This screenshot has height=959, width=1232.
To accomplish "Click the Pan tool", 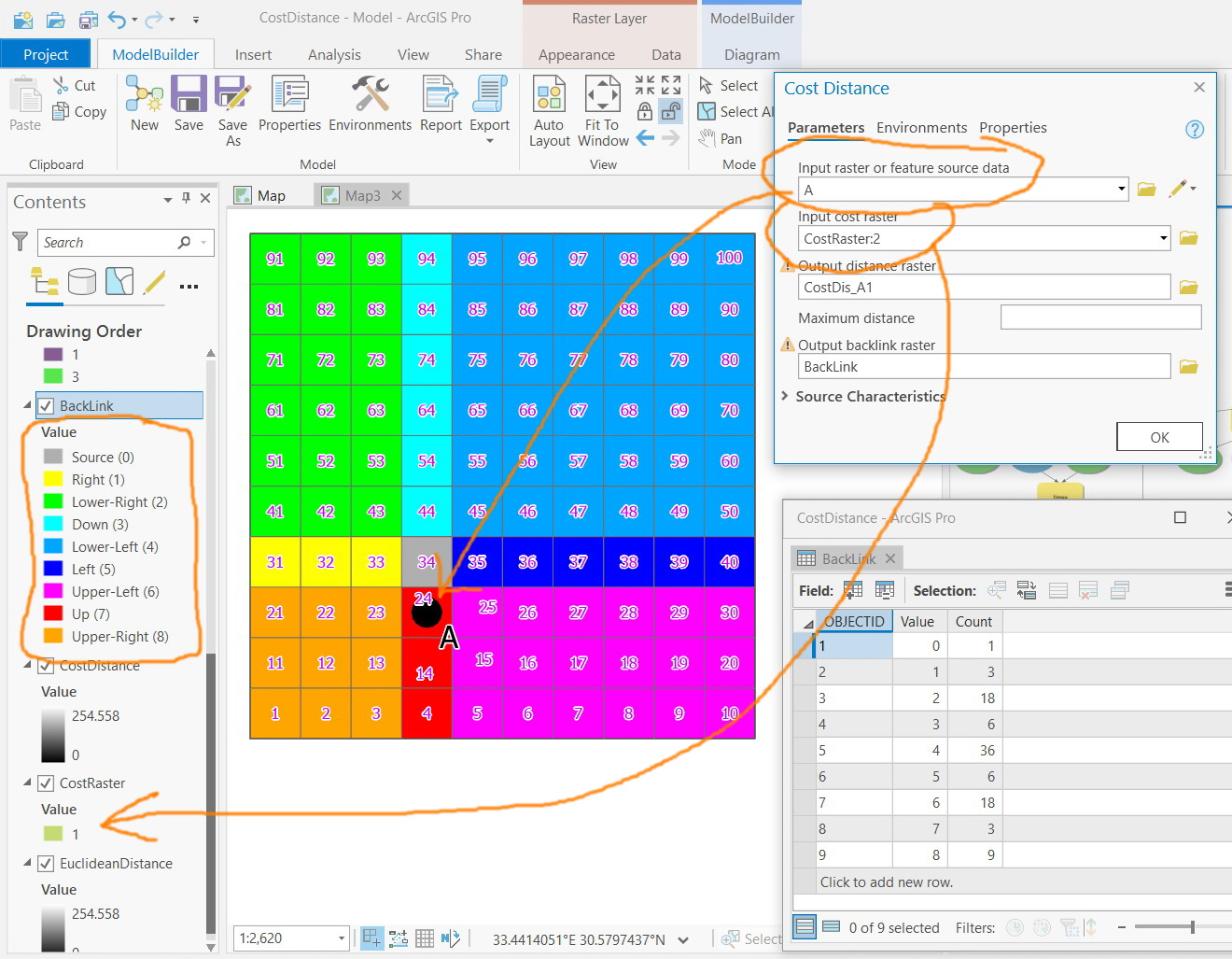I will 721,138.
